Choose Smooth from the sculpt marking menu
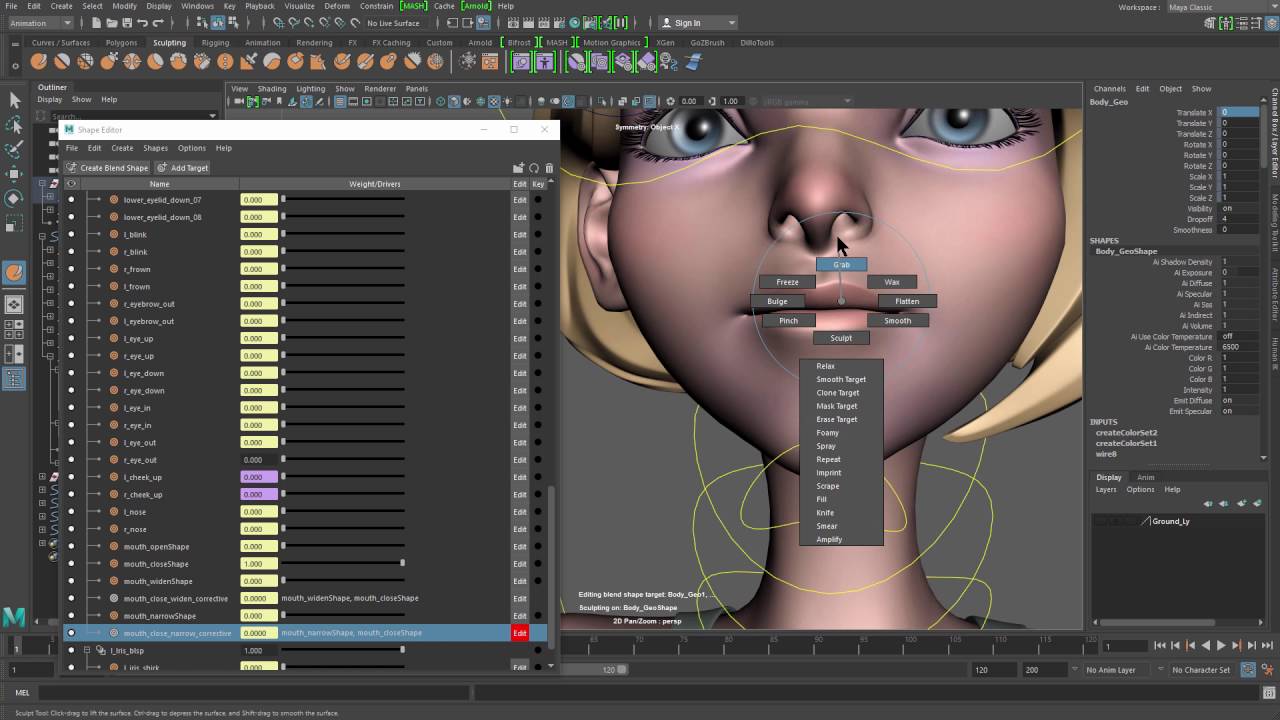This screenshot has height=720, width=1280. [897, 320]
